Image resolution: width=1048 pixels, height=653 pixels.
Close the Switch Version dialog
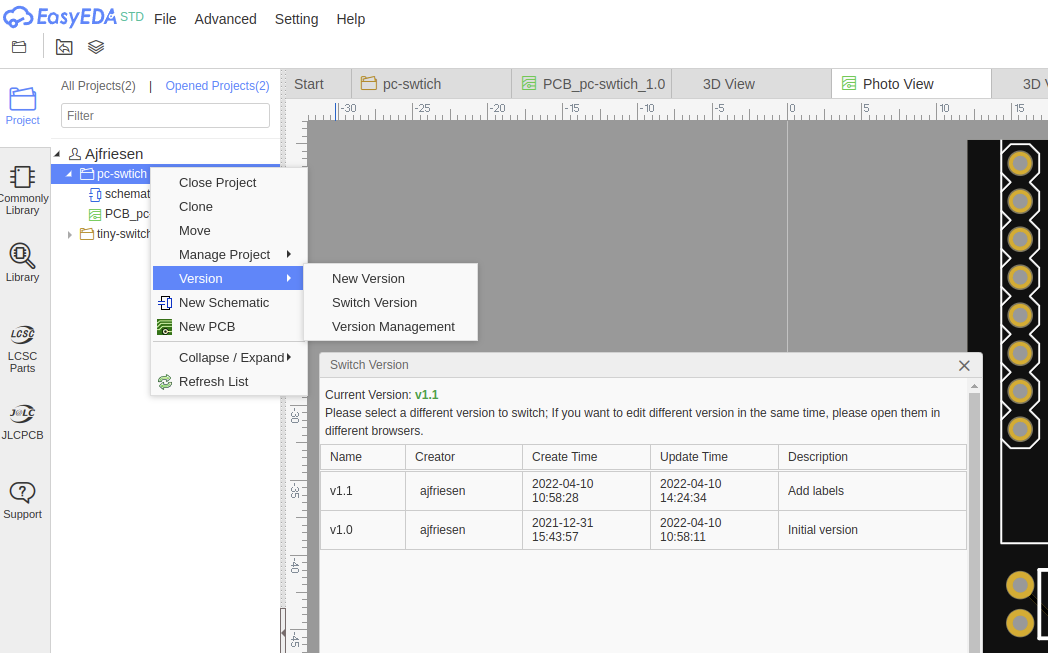point(964,366)
